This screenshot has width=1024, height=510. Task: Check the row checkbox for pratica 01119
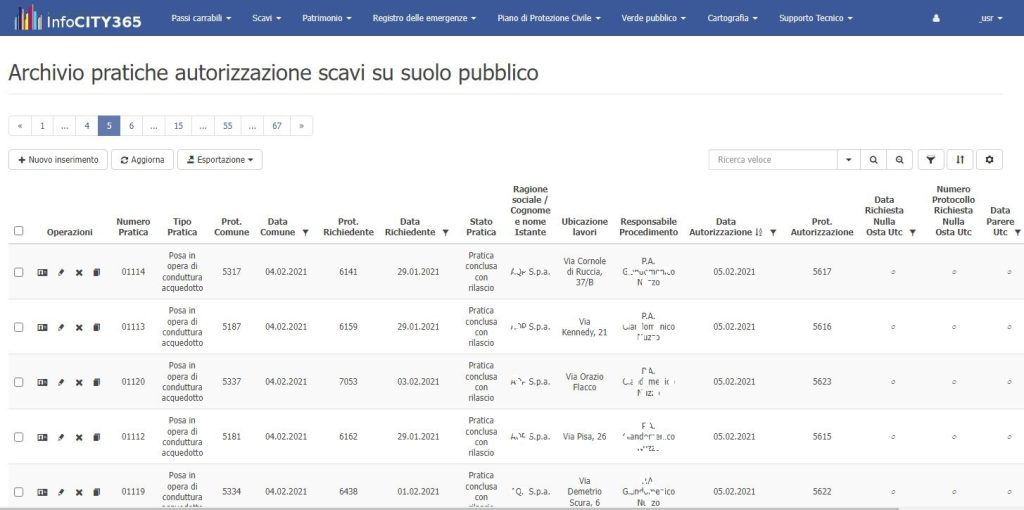18,492
